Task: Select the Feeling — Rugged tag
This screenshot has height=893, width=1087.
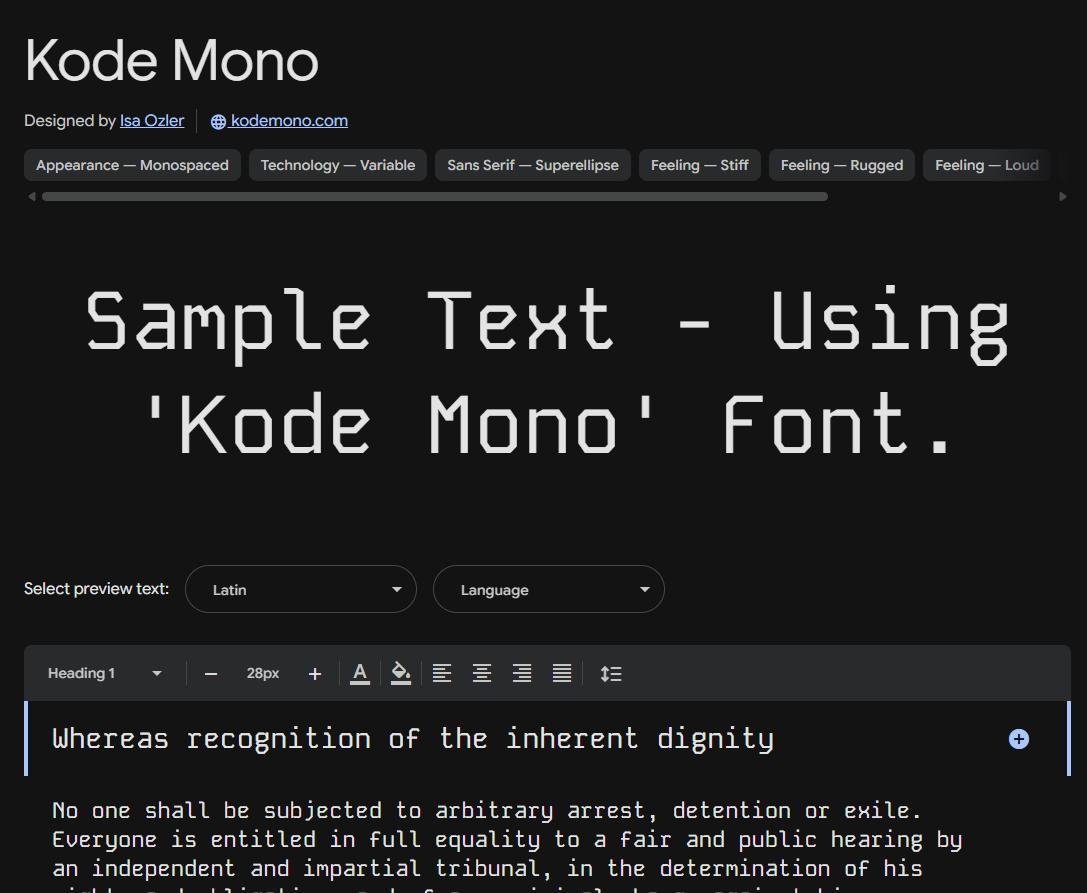Action: pyautogui.click(x=842, y=165)
